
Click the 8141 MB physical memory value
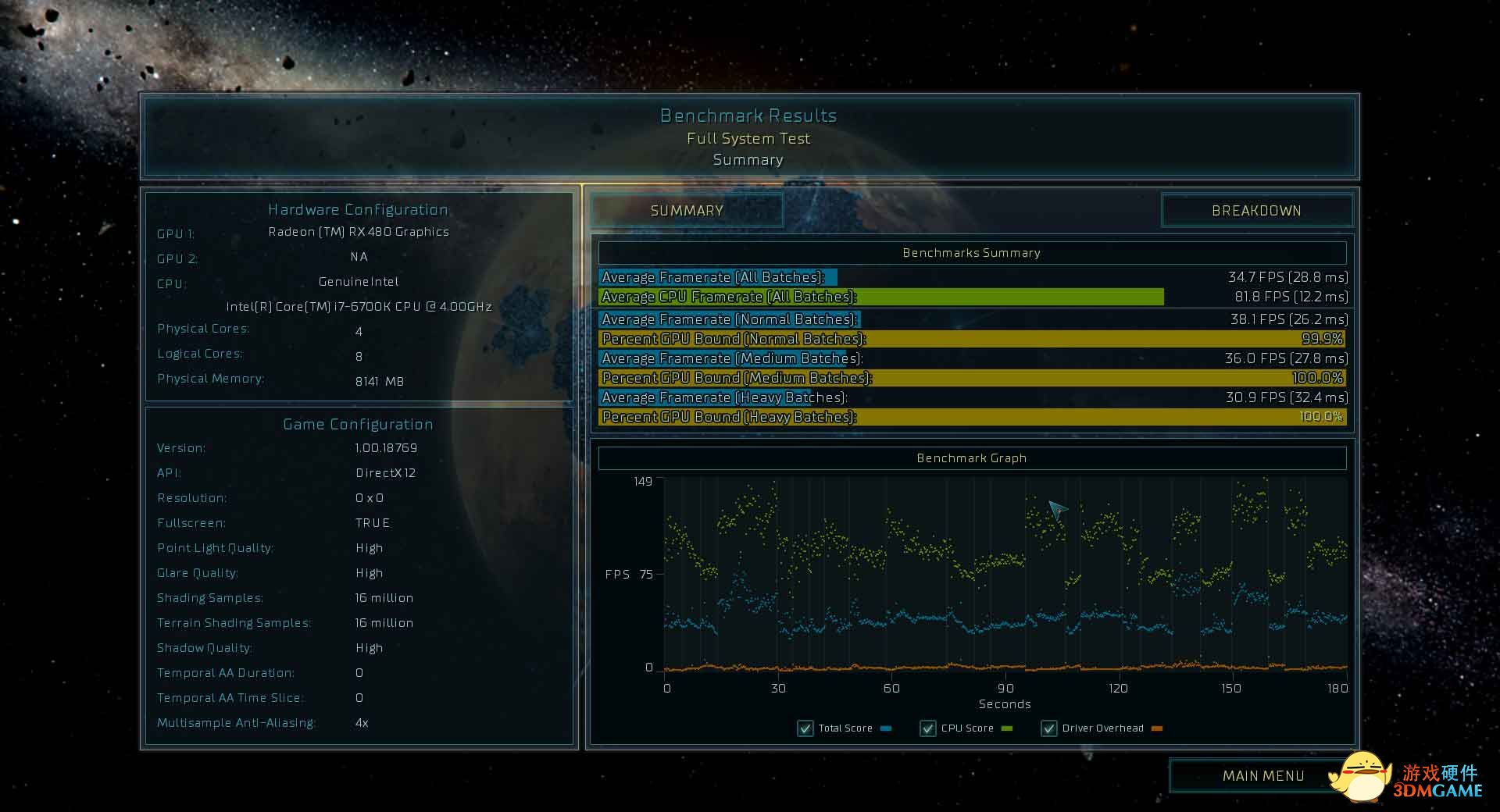[x=380, y=382]
